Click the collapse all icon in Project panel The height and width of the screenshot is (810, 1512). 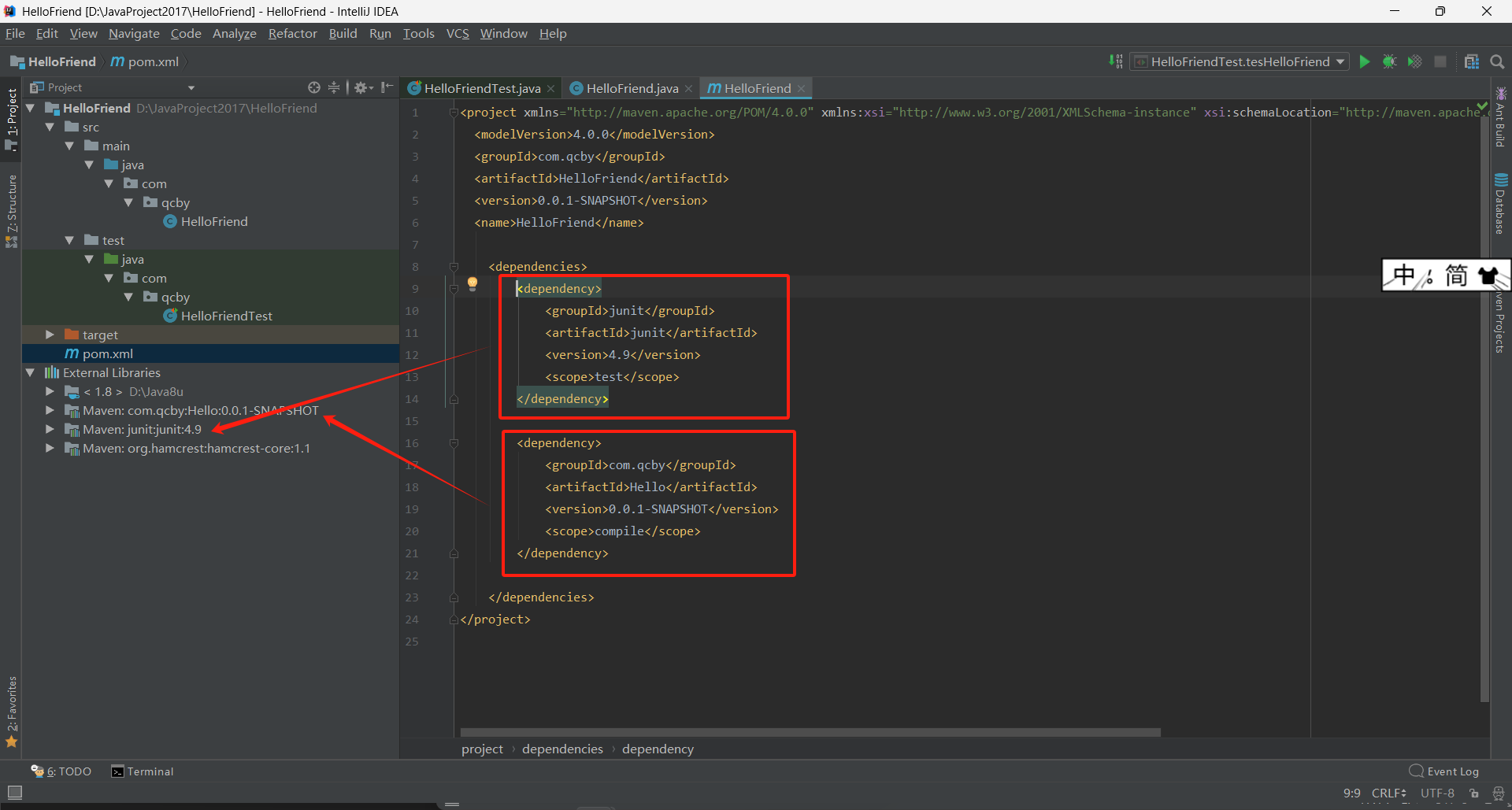334,87
